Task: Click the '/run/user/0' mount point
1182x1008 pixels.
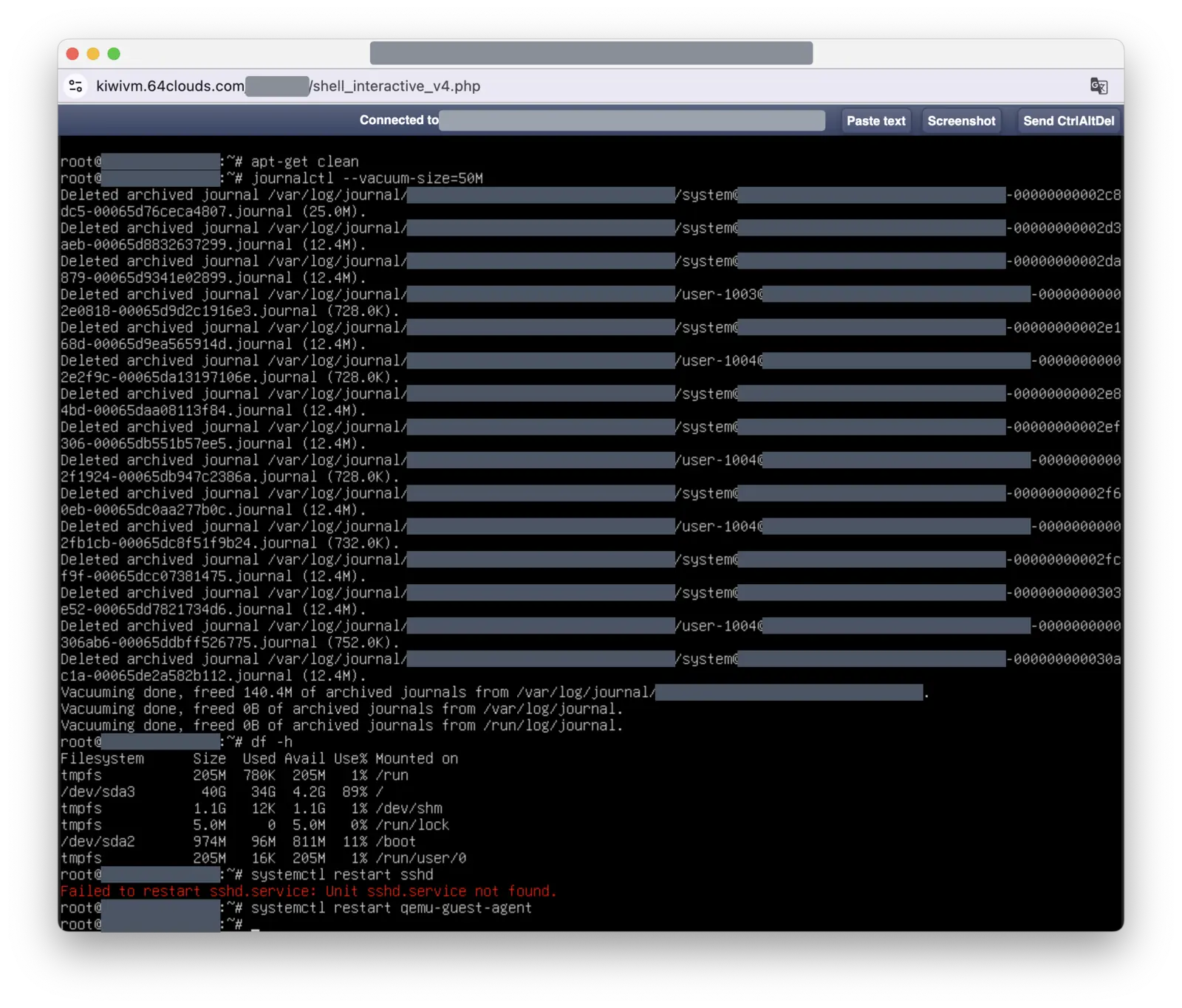Action: [420, 858]
